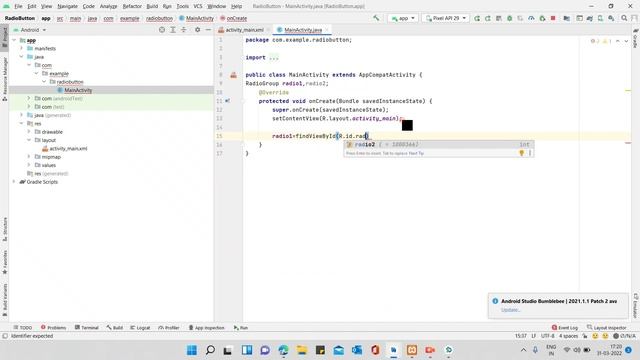Viewport: 640px width, 360px height.
Task: Click the Make Project hammer icon
Action: 376,18
